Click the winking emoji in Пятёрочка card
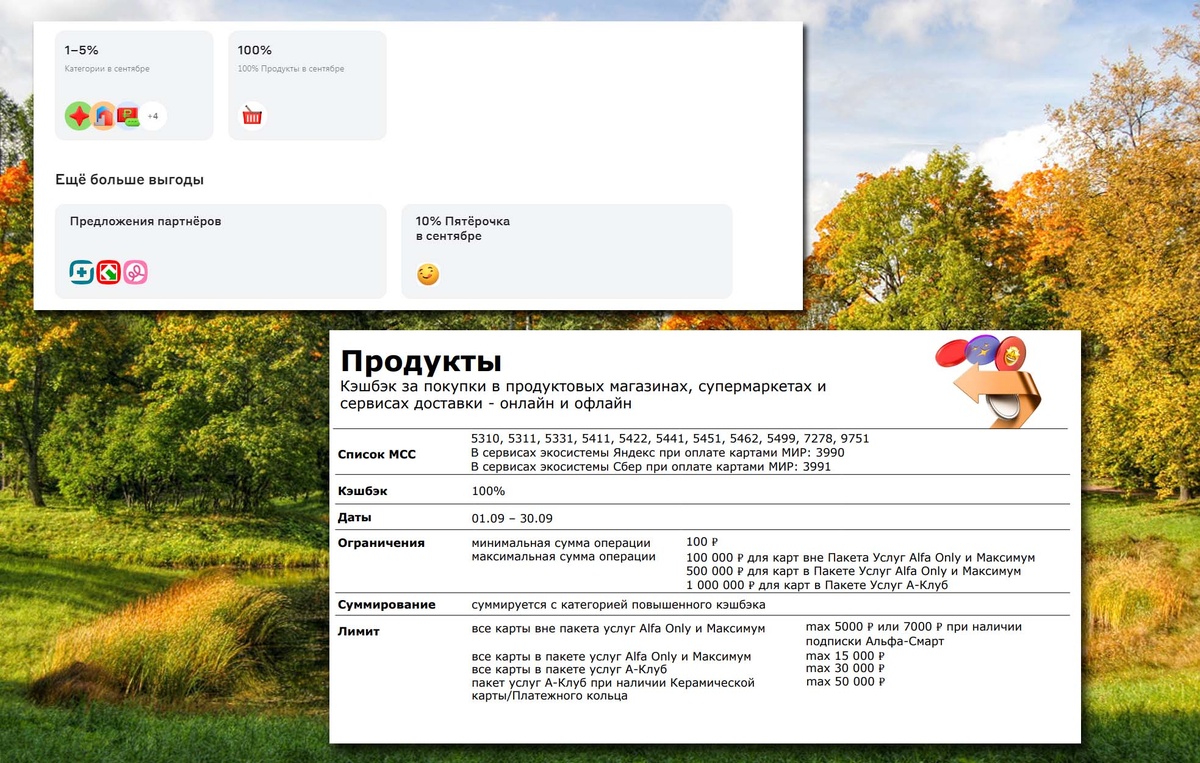 [x=428, y=274]
